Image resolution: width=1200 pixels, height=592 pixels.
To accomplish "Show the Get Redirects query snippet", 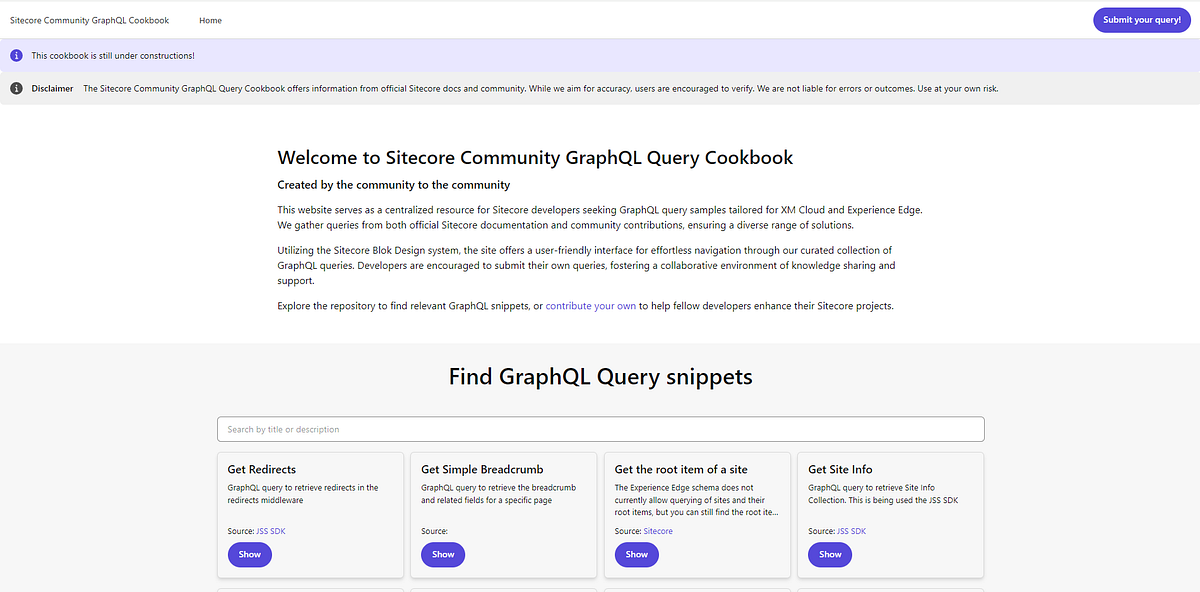I will [x=249, y=554].
